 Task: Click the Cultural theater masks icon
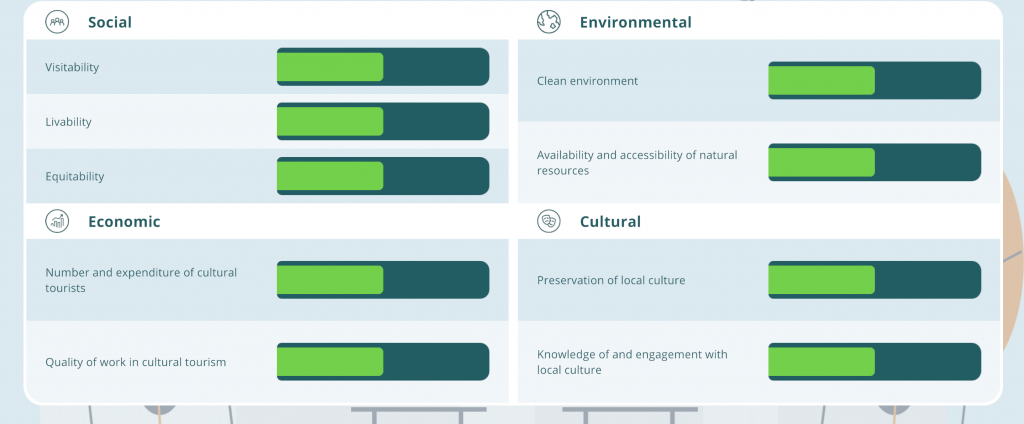(x=549, y=221)
